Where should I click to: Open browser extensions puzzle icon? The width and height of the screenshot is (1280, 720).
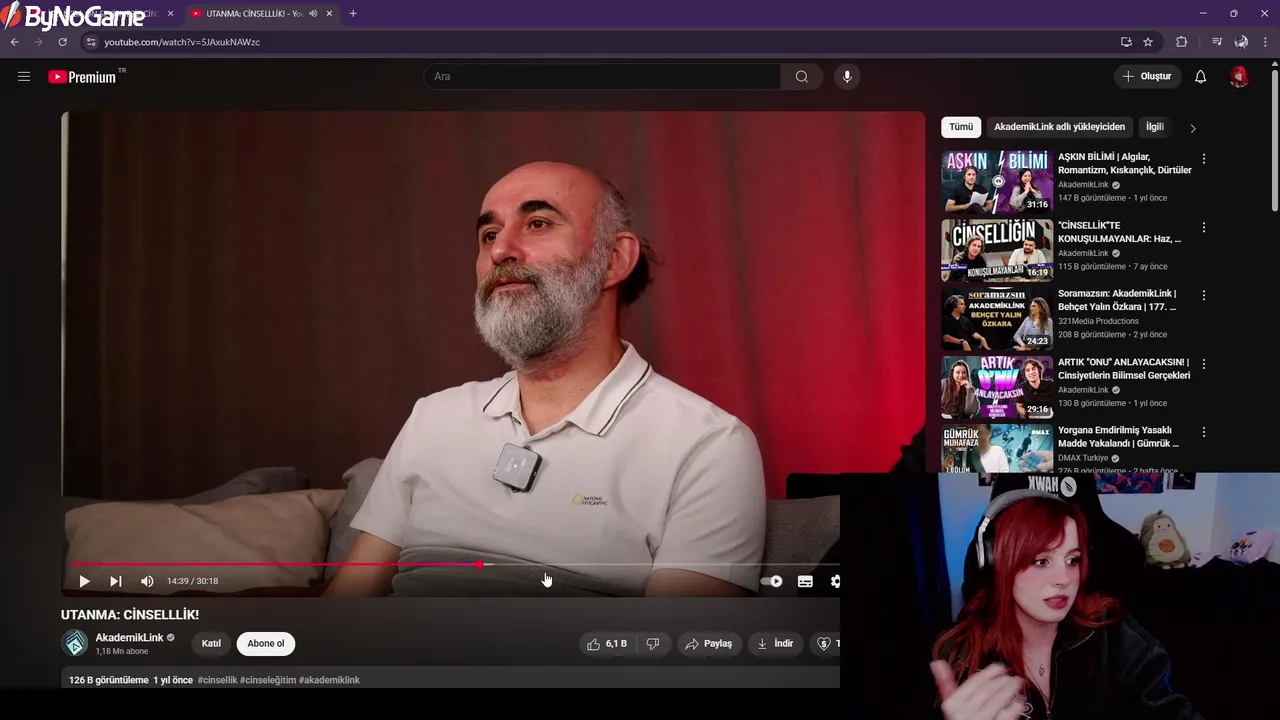(x=1181, y=42)
